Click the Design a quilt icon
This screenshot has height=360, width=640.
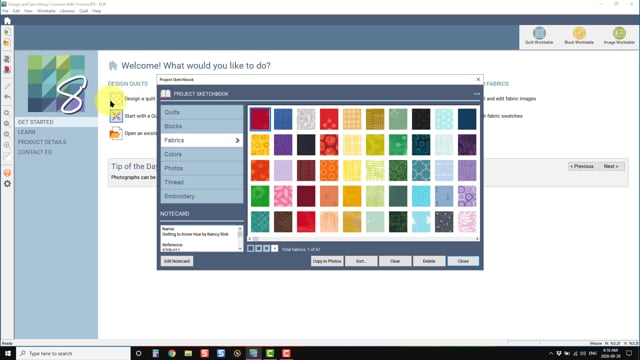pos(116,99)
